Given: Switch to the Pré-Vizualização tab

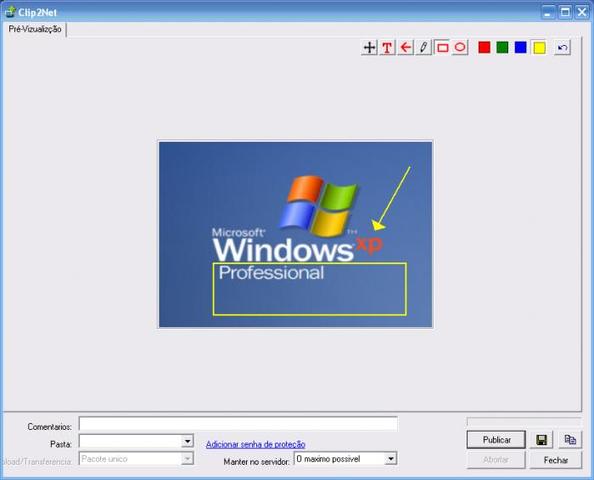Looking at the screenshot, I should coord(35,29).
